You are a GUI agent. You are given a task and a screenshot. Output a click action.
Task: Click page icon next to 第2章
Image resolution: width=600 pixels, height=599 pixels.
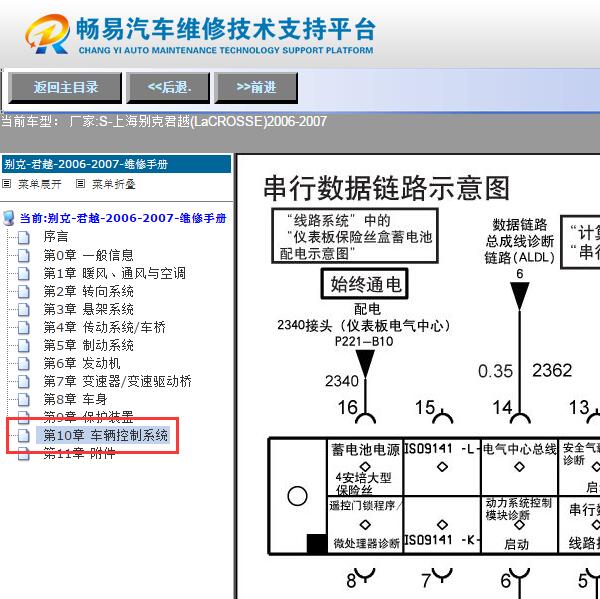tap(24, 292)
